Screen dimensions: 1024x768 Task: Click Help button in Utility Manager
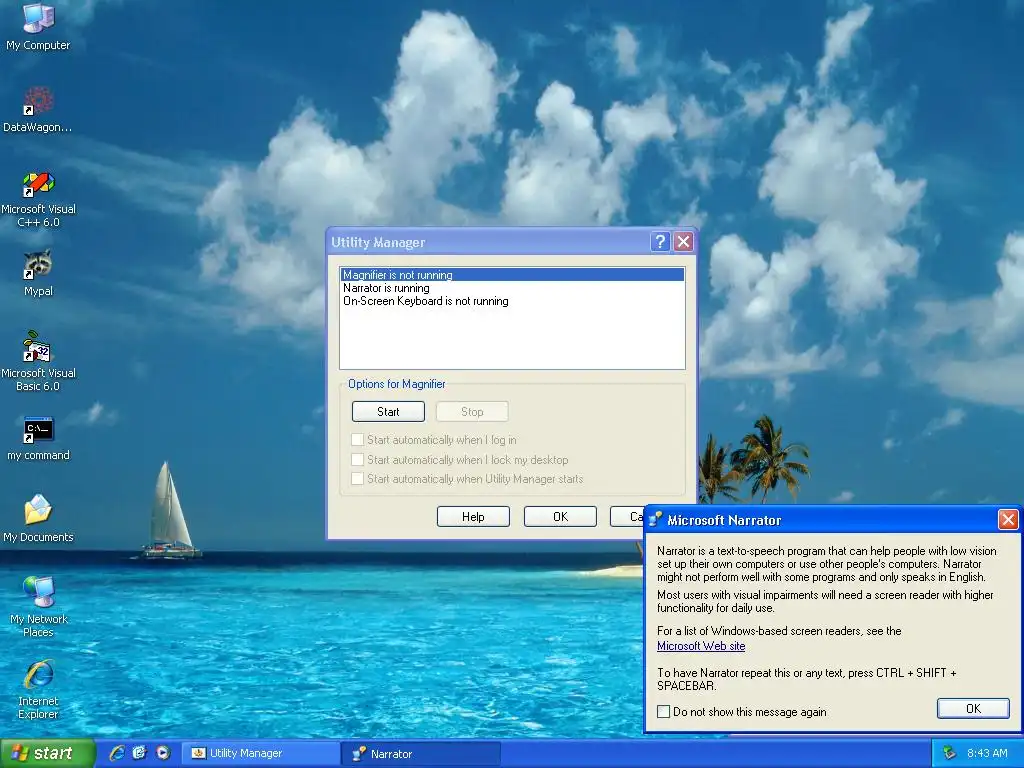473,517
